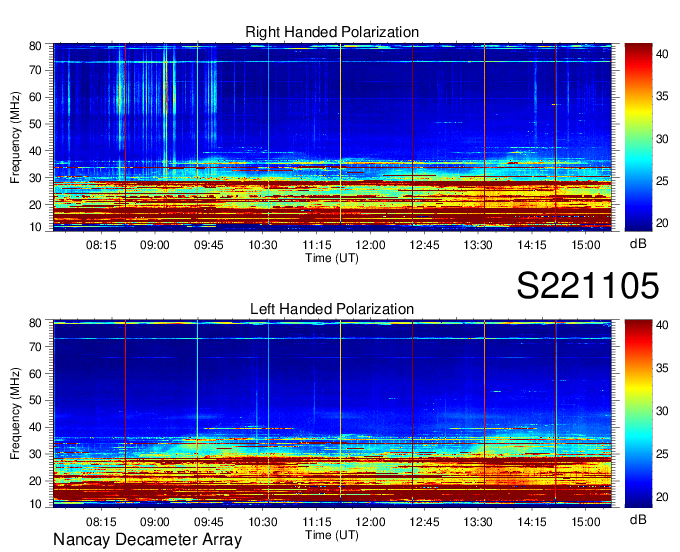The width and height of the screenshot is (680, 552).
Task: Click the 14:15 tick on Right Handed time axis
Action: tap(532, 245)
